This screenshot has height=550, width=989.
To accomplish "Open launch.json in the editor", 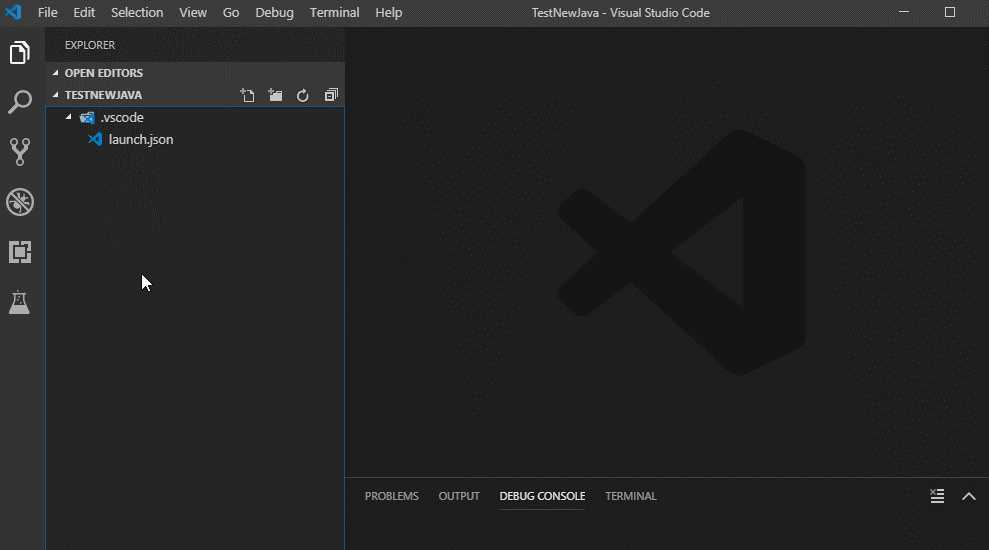I will [141, 139].
